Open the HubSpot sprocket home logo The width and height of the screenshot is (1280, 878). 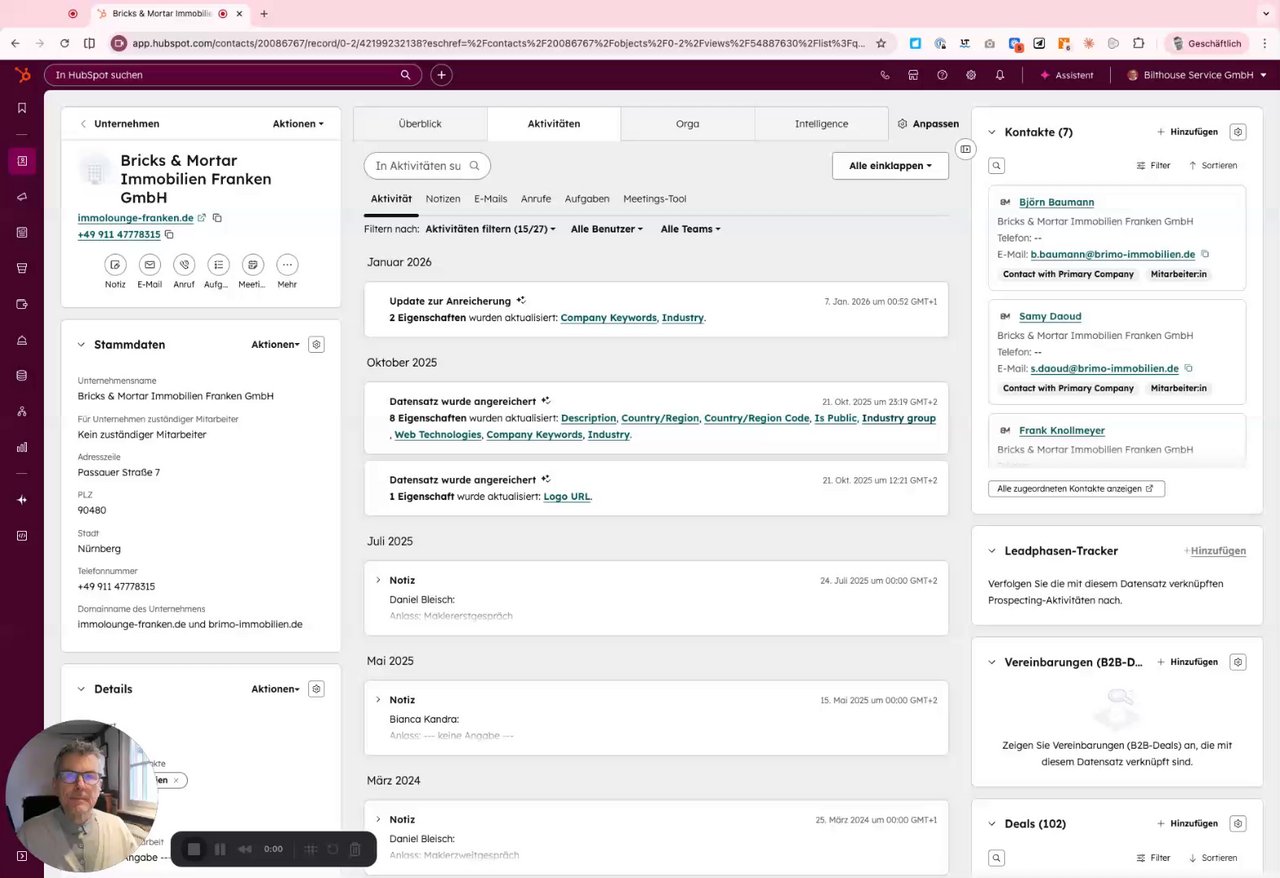tap(22, 75)
